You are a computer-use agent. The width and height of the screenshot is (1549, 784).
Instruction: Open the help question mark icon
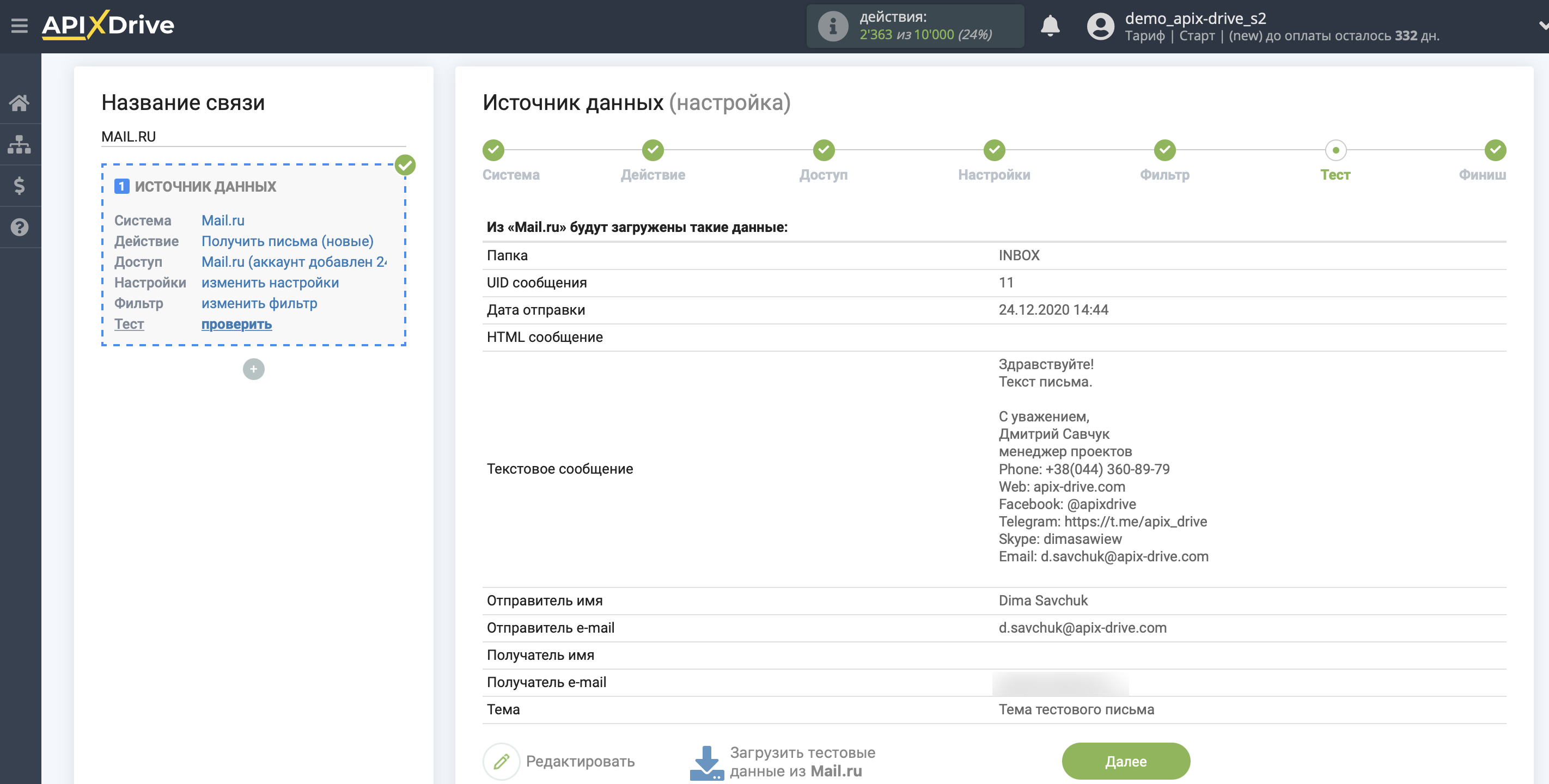pyautogui.click(x=19, y=227)
